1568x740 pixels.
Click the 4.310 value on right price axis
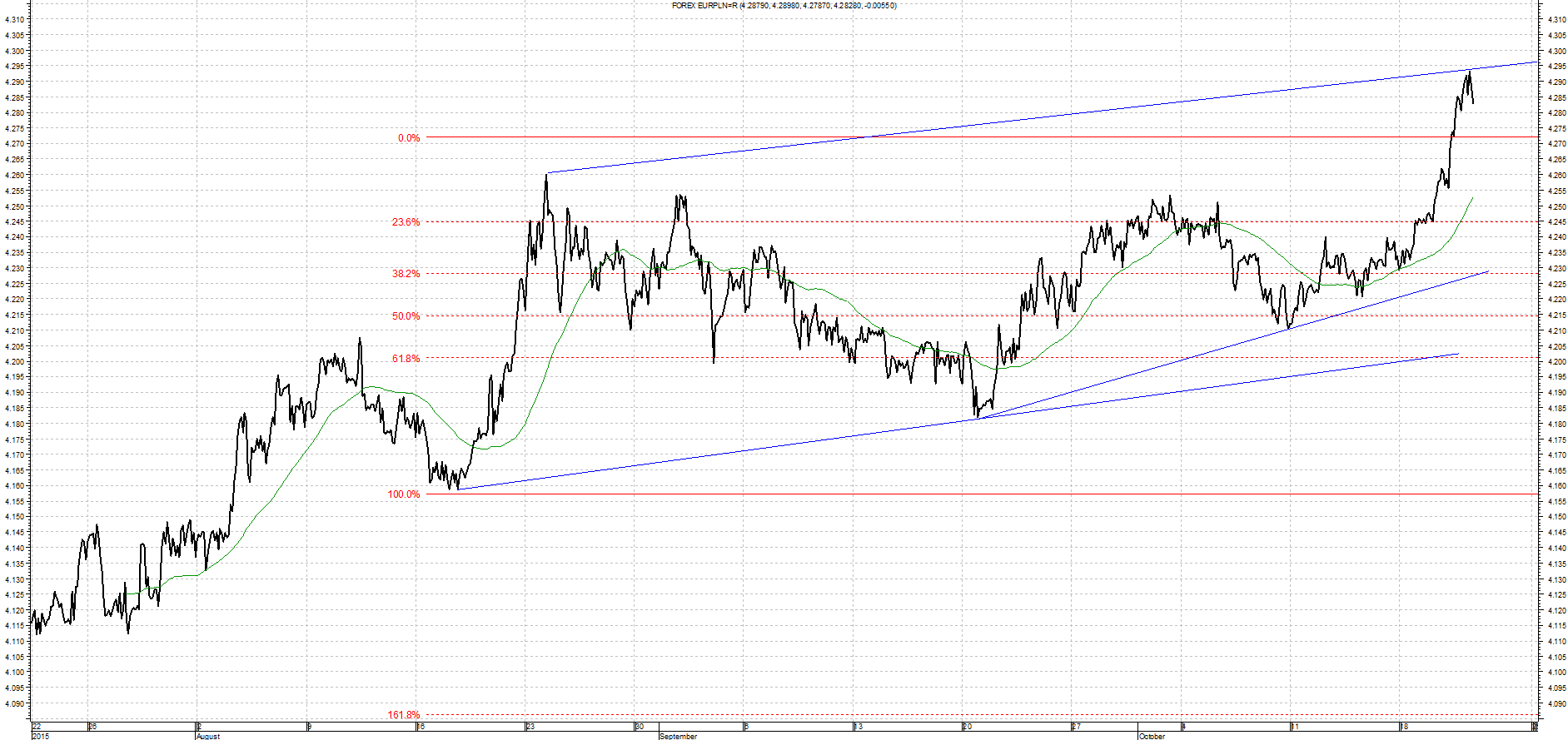pos(1556,20)
